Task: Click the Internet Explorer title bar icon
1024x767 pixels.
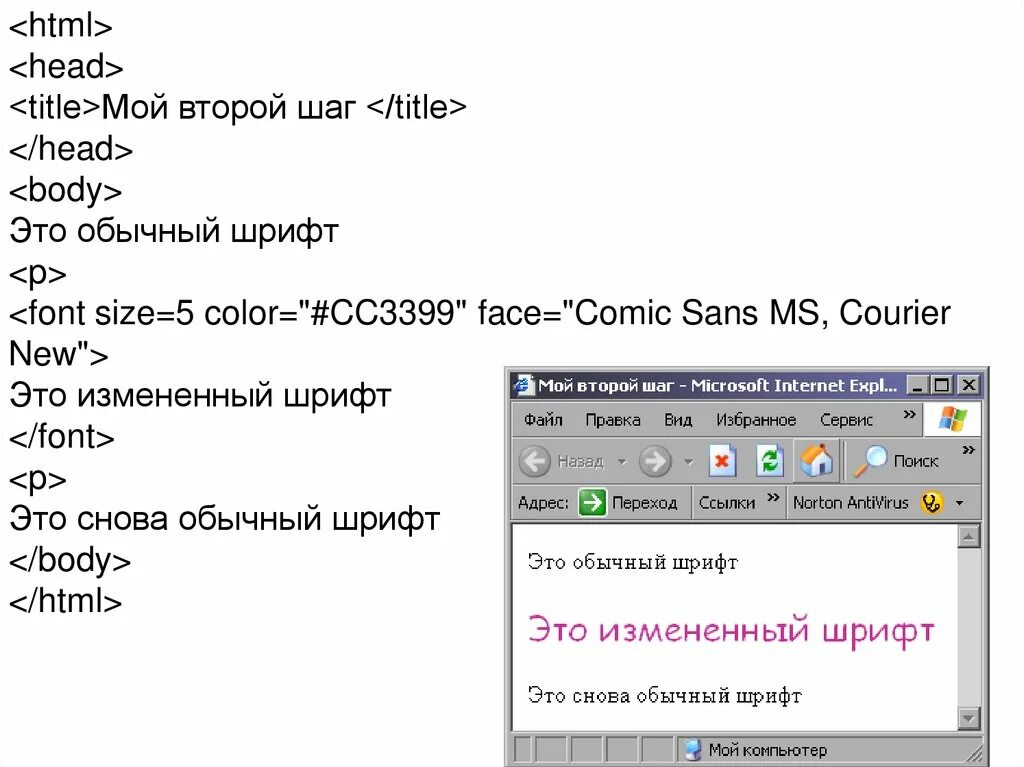Action: pos(522,385)
